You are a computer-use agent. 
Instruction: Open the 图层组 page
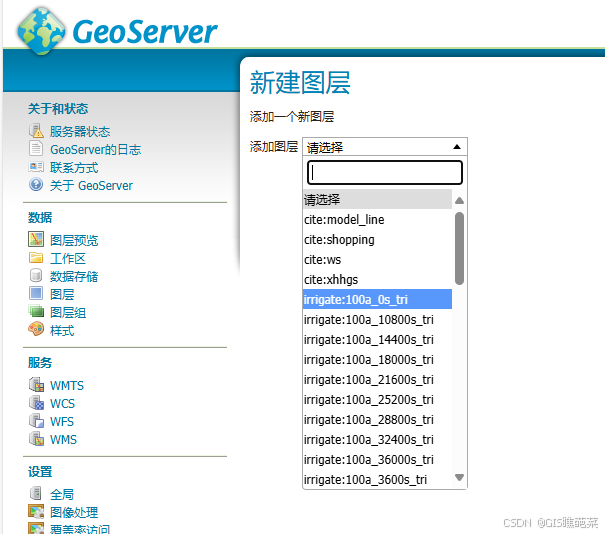click(68, 313)
